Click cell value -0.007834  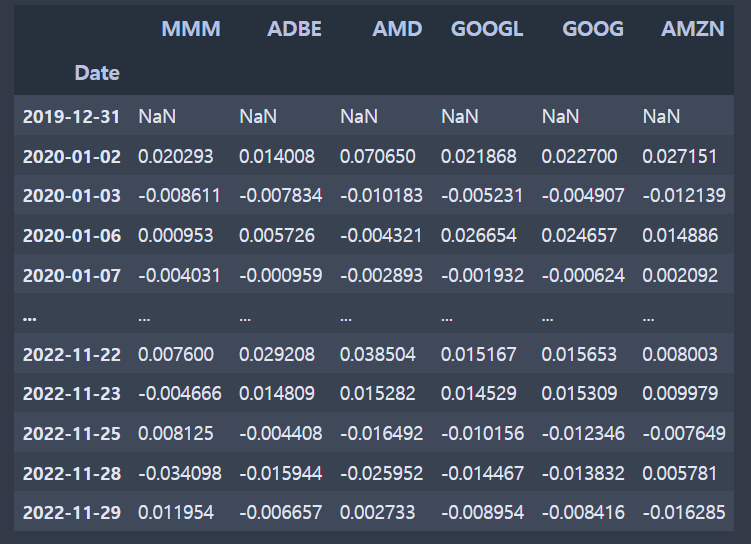pos(281,196)
